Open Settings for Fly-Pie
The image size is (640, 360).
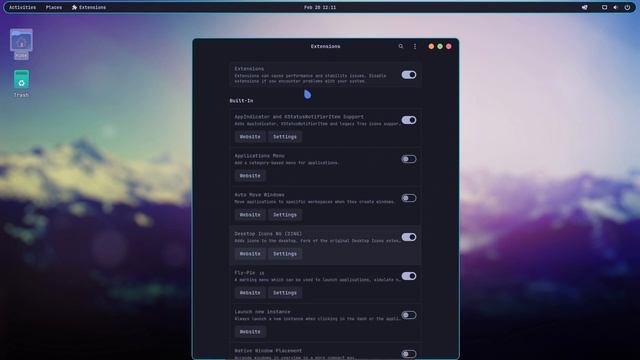[285, 293]
